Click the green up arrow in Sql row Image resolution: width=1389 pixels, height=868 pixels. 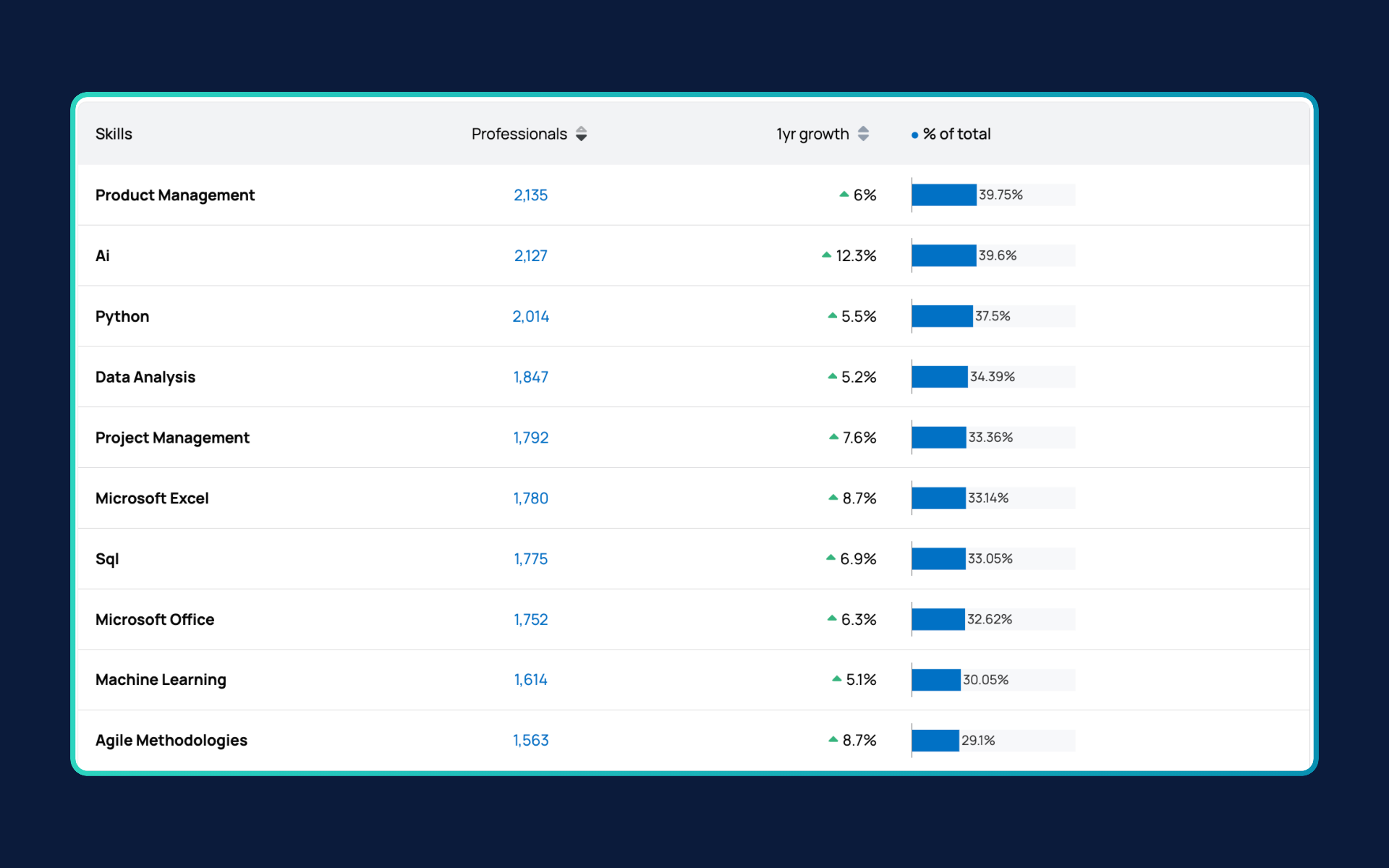[x=831, y=558]
